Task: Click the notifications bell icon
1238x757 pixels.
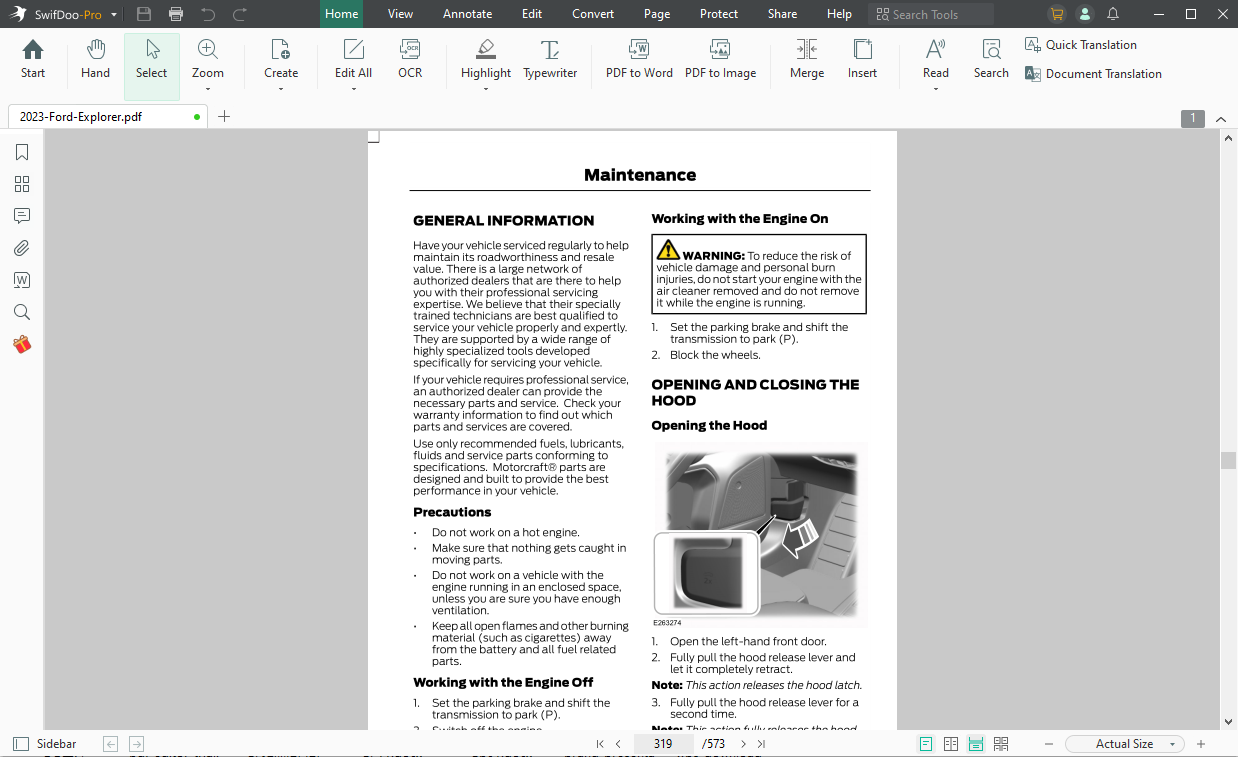Action: [1113, 14]
